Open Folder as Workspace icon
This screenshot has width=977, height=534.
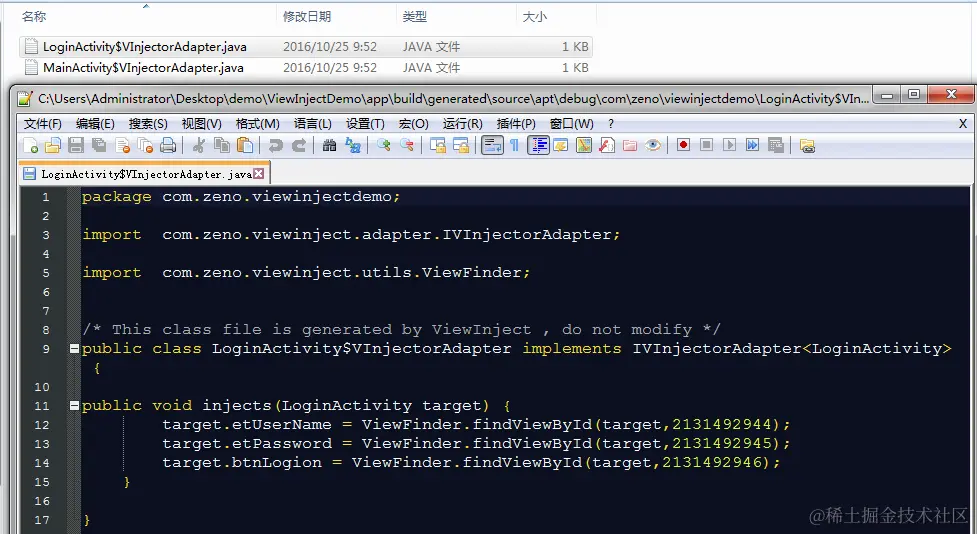click(x=630, y=146)
